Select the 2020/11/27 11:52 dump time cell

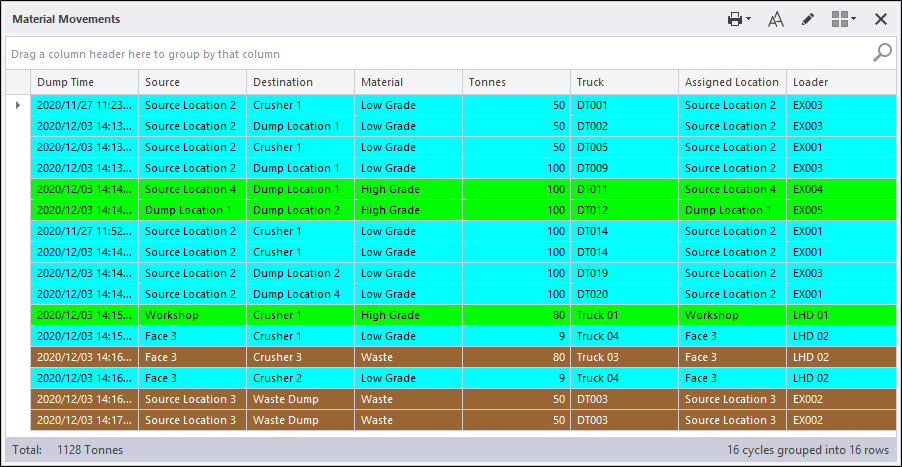pos(85,231)
